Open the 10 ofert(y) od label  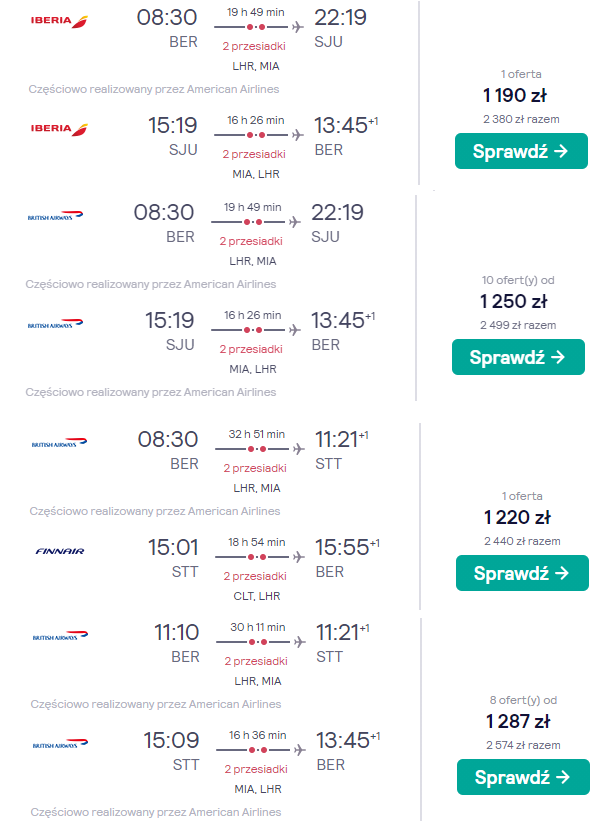point(518,280)
